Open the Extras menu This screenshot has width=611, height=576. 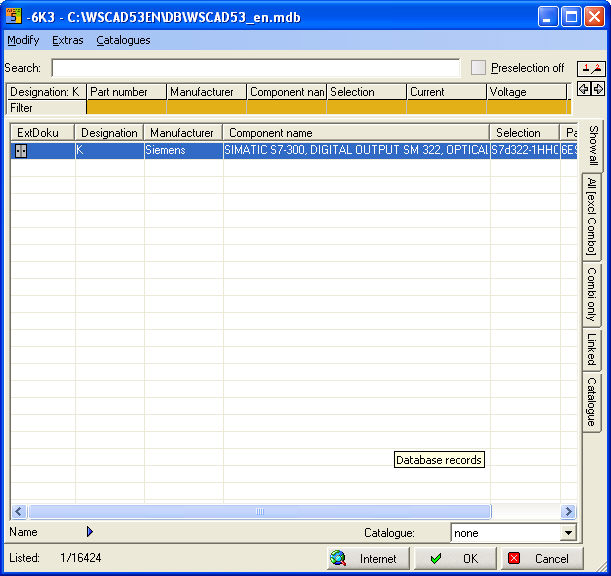coord(68,40)
